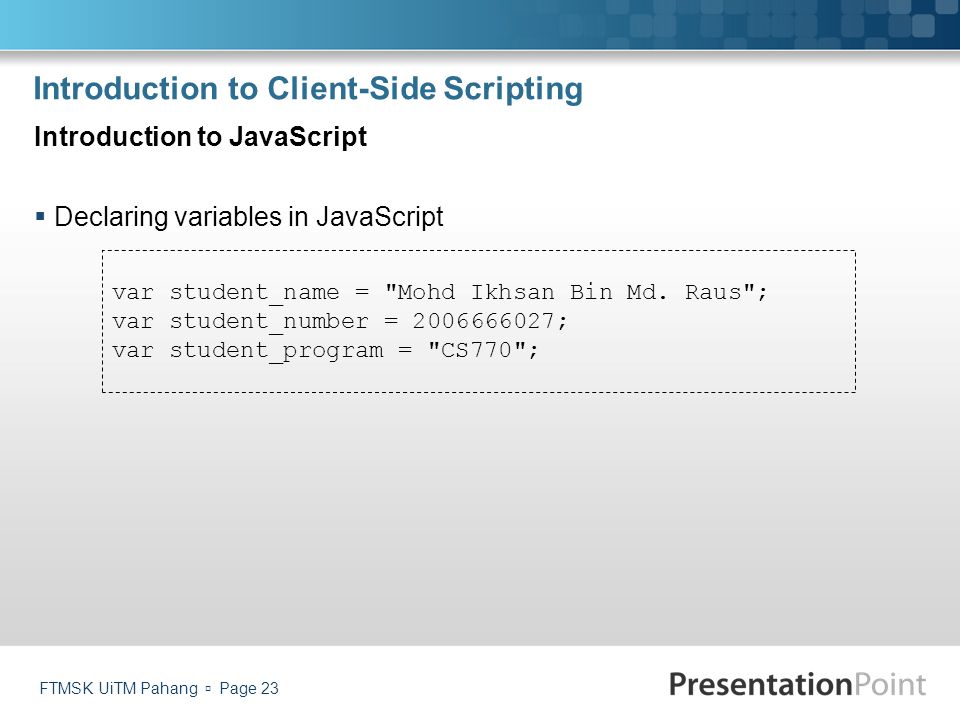Click the 'Declaring variables in JavaScript' text
Screen dimensions: 960x720
tap(249, 217)
